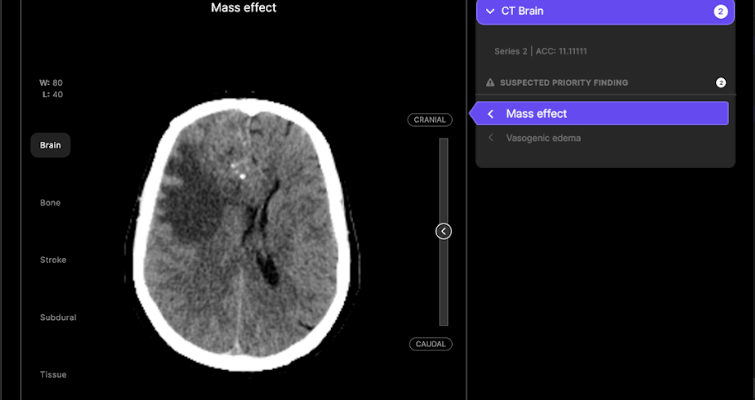The width and height of the screenshot is (755, 400).
Task: Click the slice slider handle arrow
Action: 443,232
